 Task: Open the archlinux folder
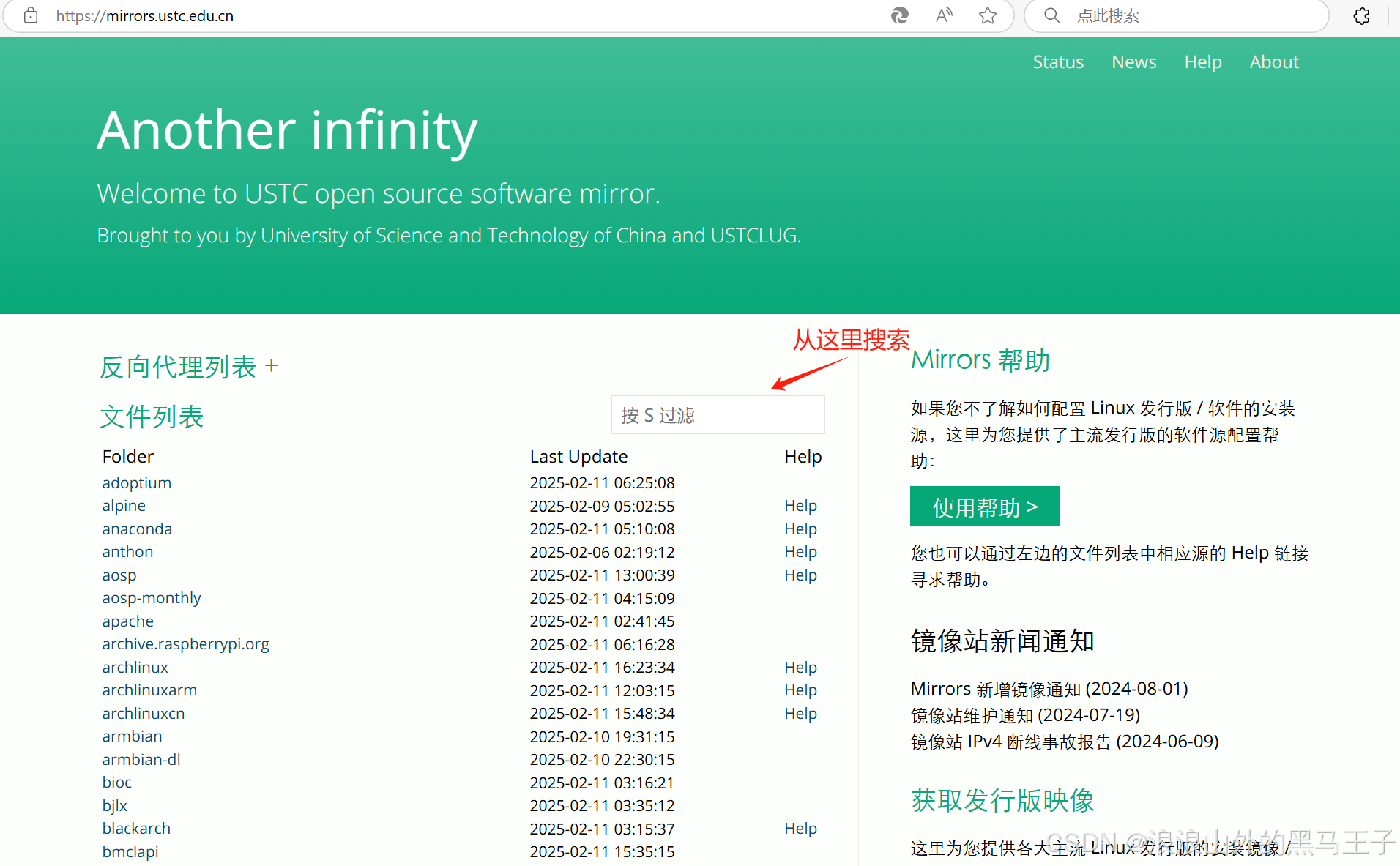[x=135, y=668]
